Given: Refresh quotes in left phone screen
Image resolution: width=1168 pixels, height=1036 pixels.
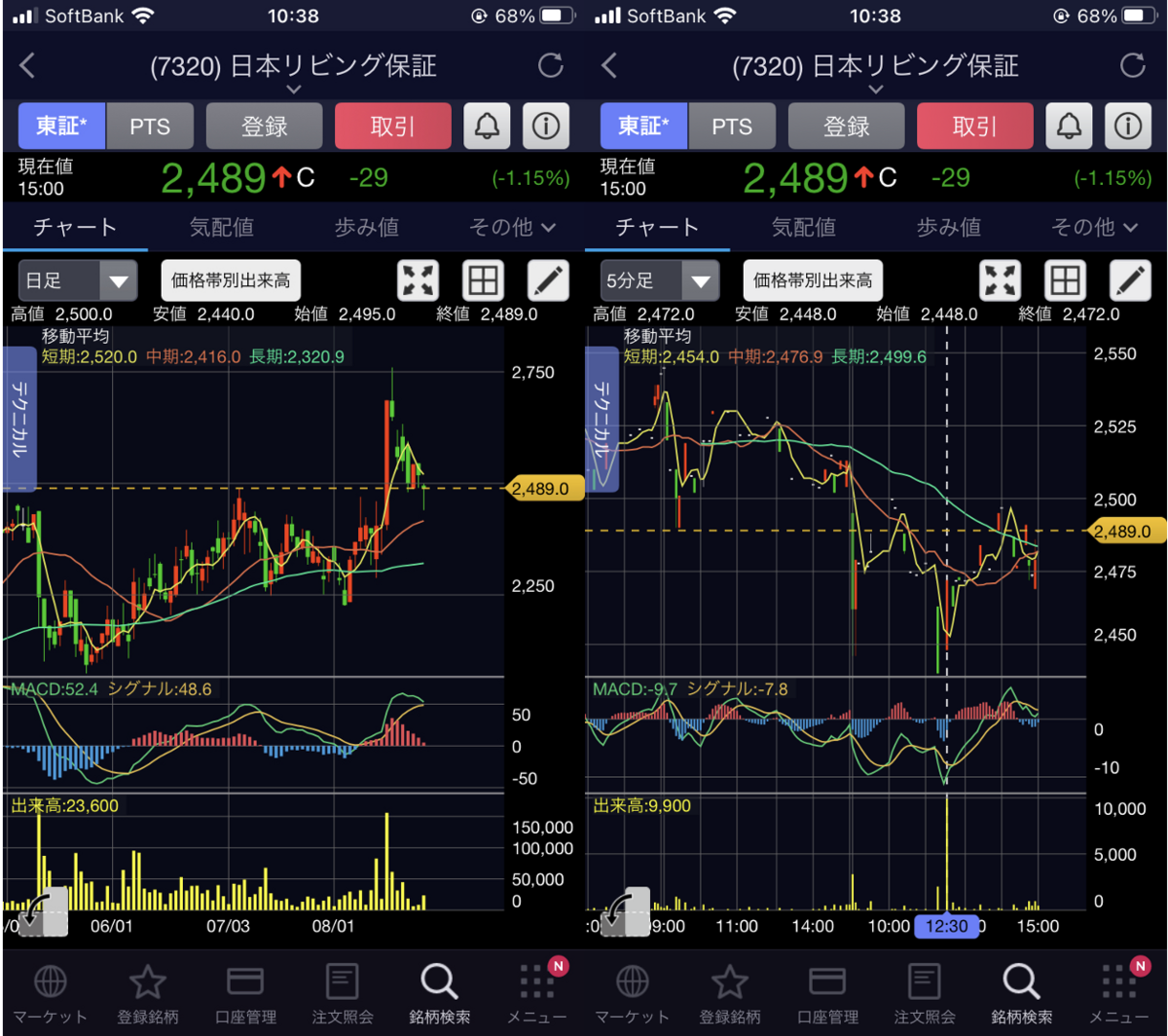Looking at the screenshot, I should point(551,66).
